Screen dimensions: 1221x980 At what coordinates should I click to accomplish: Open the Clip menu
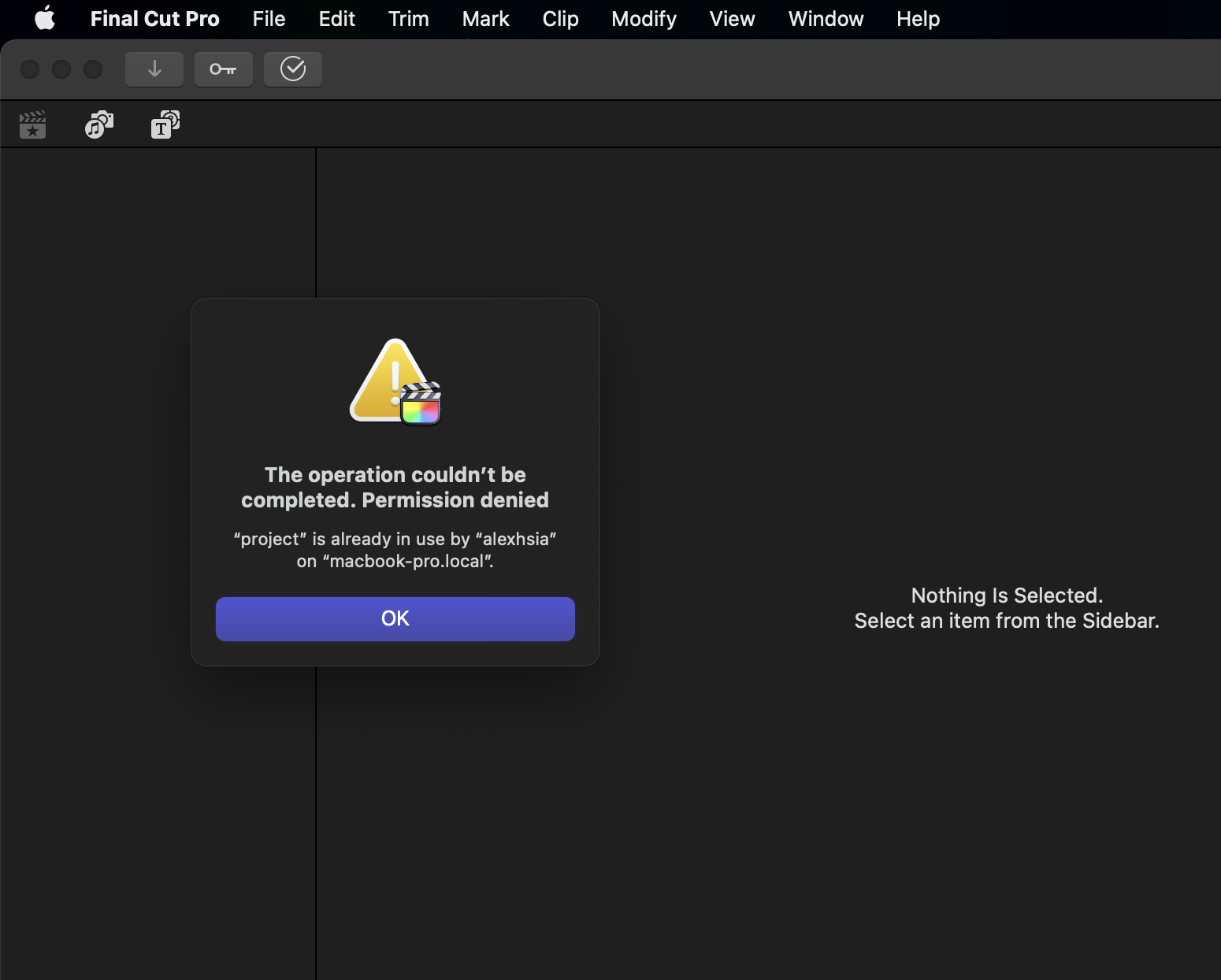click(561, 18)
